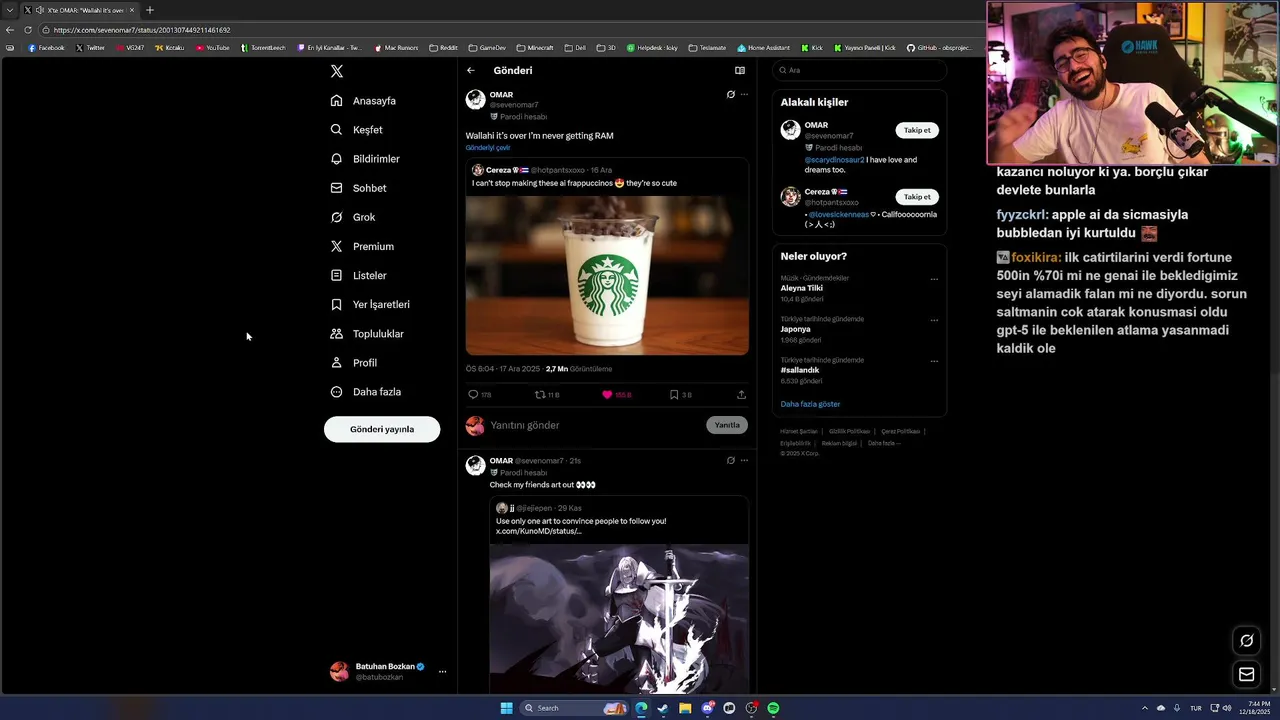
Task: Click Takip et for OMAR
Action: pyautogui.click(x=917, y=130)
